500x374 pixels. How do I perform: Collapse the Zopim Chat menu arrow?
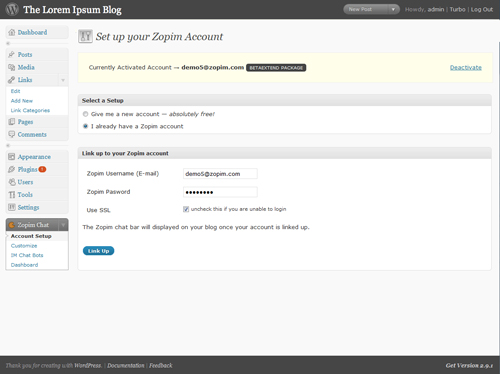pyautogui.click(x=63, y=225)
